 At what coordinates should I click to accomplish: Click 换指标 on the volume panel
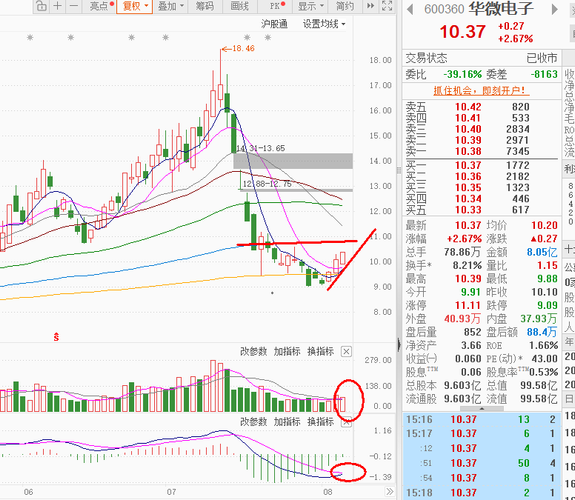coord(321,351)
